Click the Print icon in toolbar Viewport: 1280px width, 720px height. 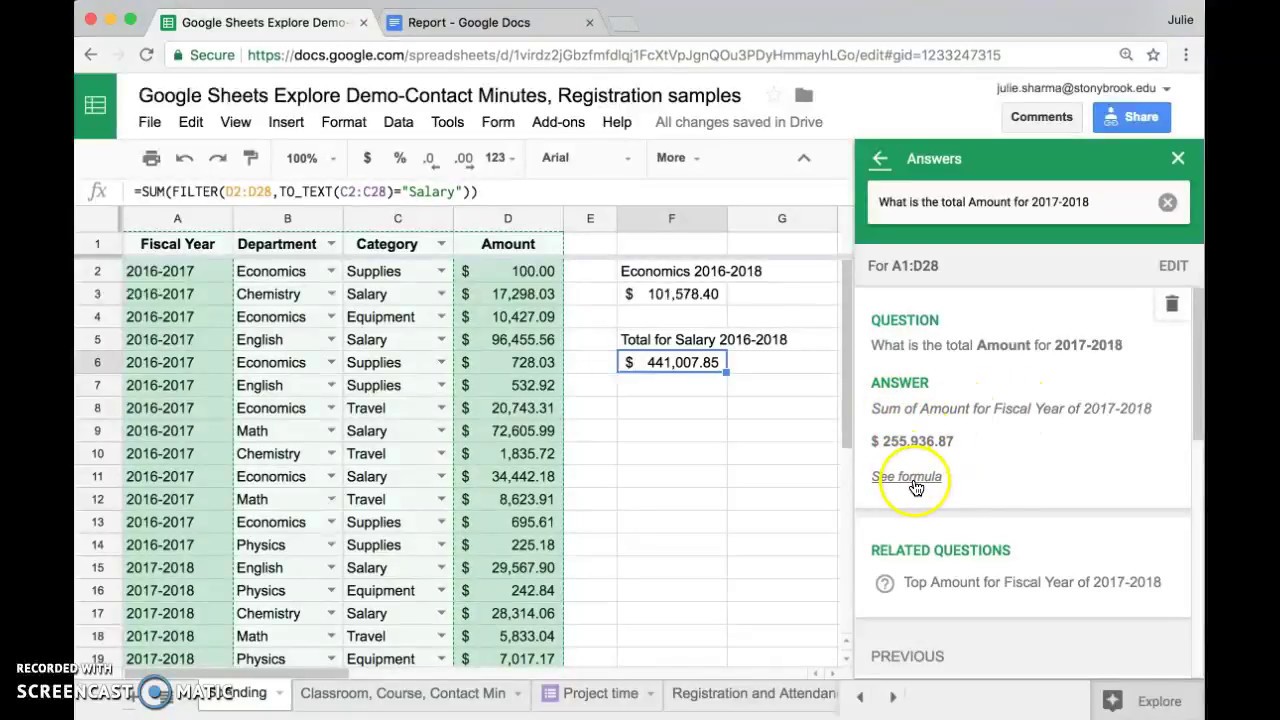[x=151, y=158]
